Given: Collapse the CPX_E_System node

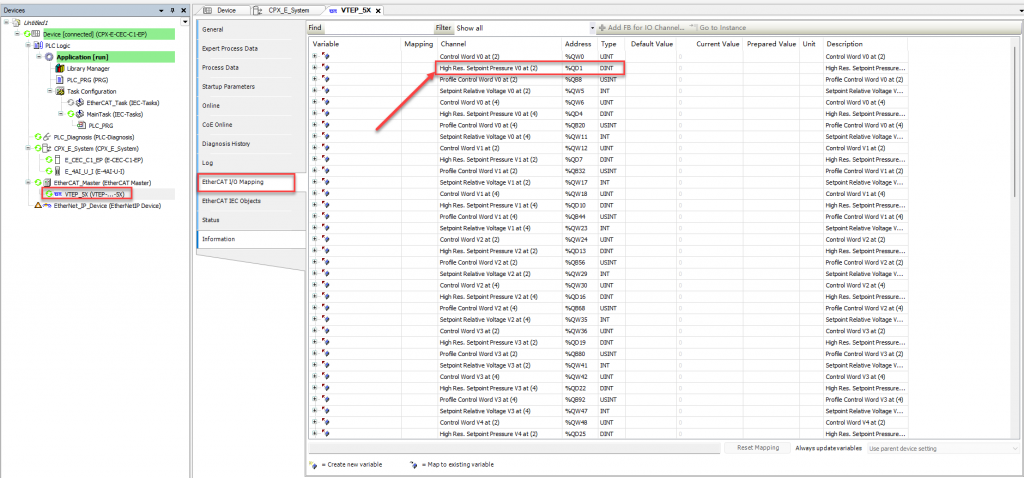Looking at the screenshot, I should pos(27,148).
